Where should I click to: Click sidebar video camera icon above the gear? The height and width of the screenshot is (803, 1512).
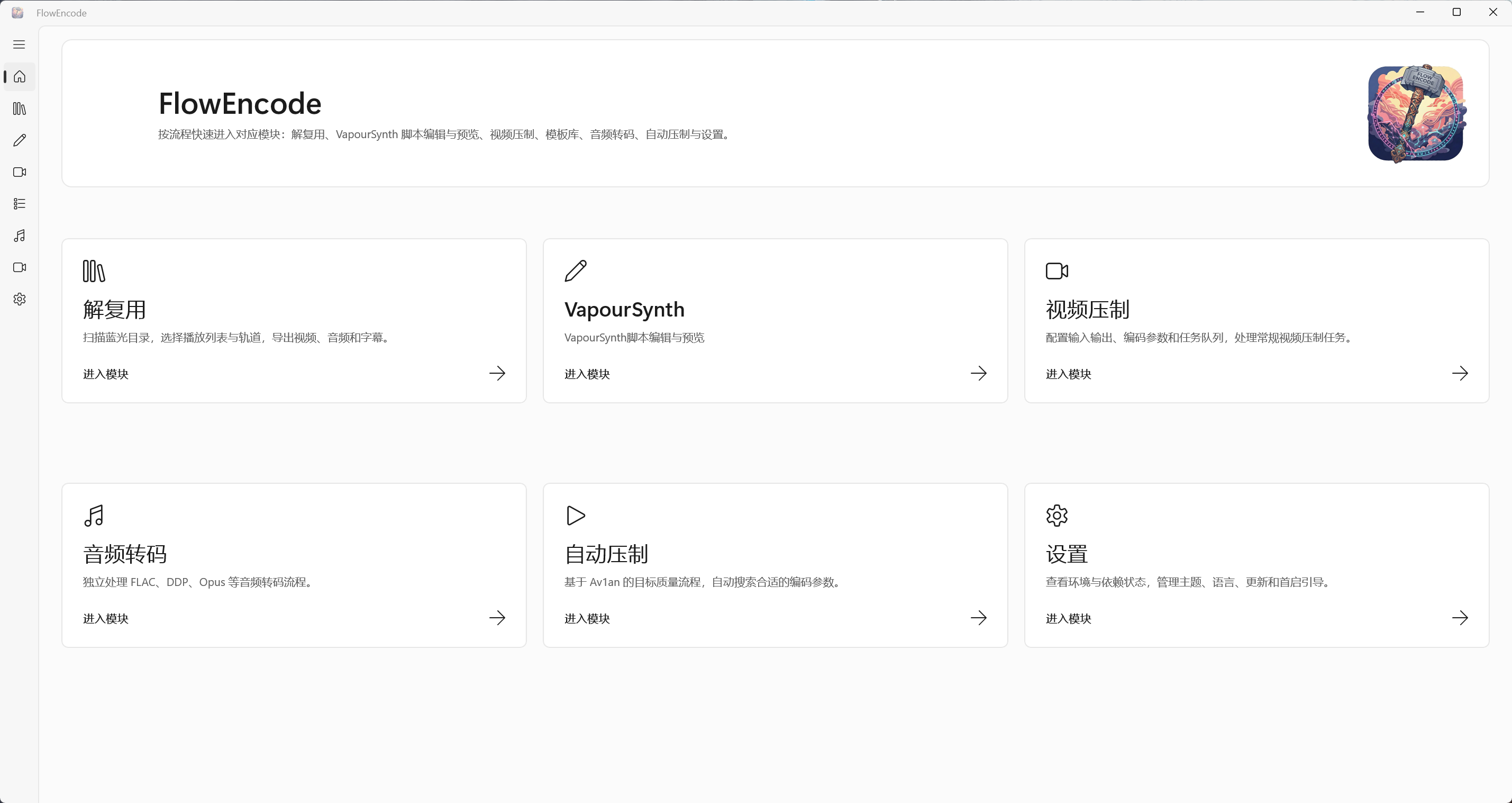click(20, 267)
